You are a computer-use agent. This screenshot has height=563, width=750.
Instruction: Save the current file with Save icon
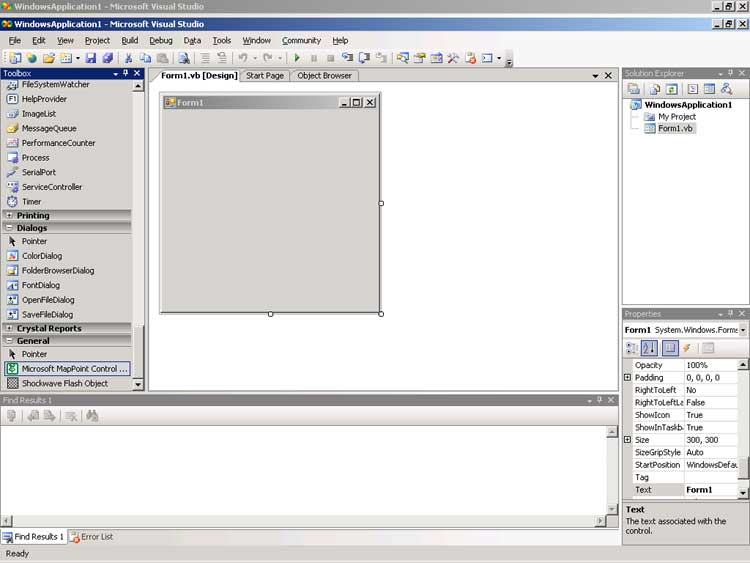(x=91, y=58)
